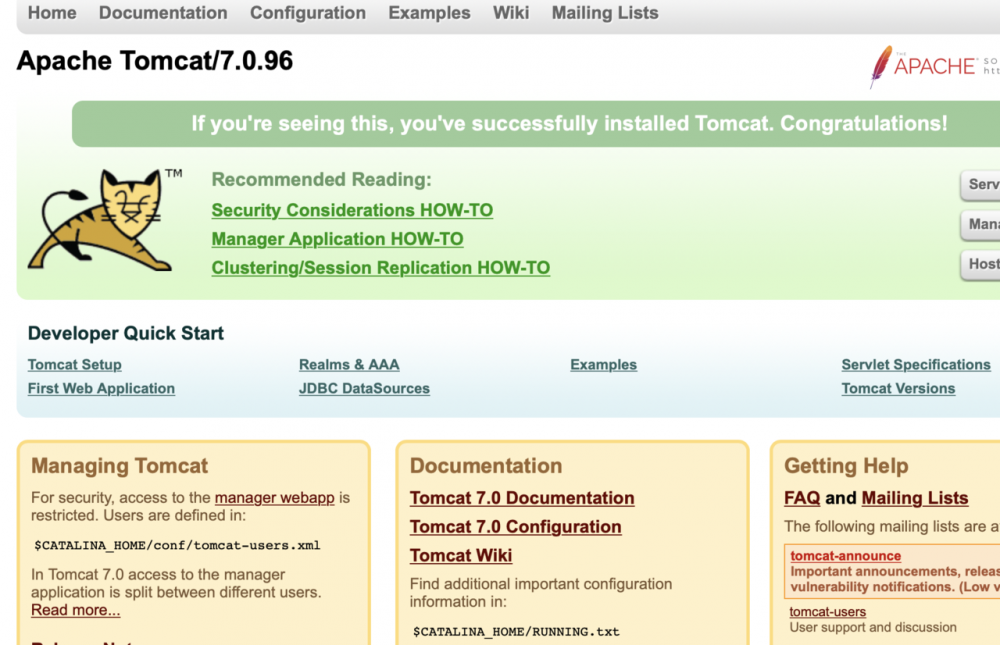Open the Home navigation item
Image resolution: width=1000 pixels, height=645 pixels.
52,13
